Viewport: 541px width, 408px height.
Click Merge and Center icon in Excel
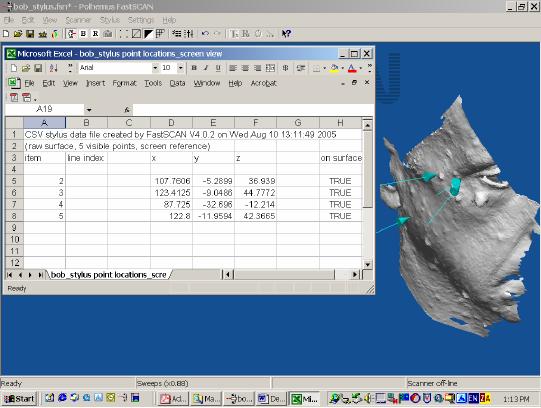click(270, 68)
